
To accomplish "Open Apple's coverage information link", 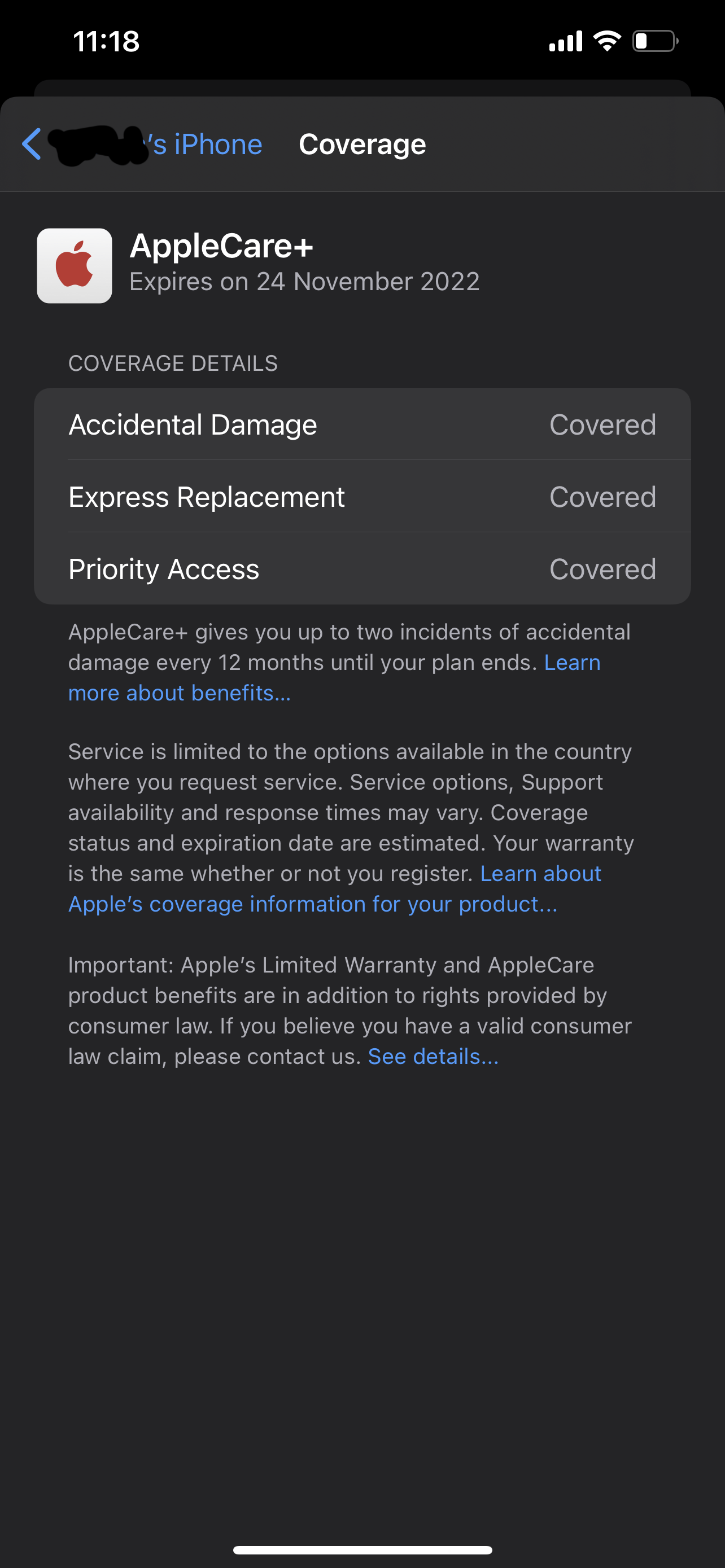I will 312,905.
